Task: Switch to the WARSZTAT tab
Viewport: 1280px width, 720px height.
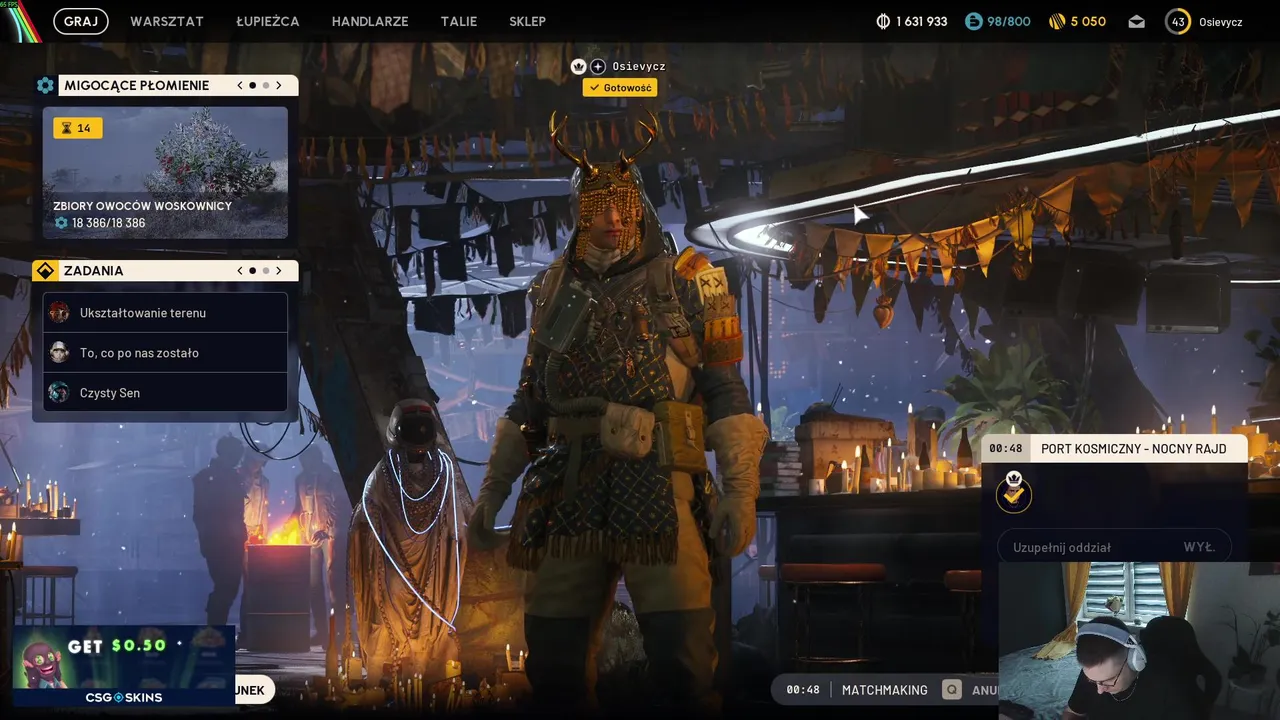Action: [x=167, y=21]
